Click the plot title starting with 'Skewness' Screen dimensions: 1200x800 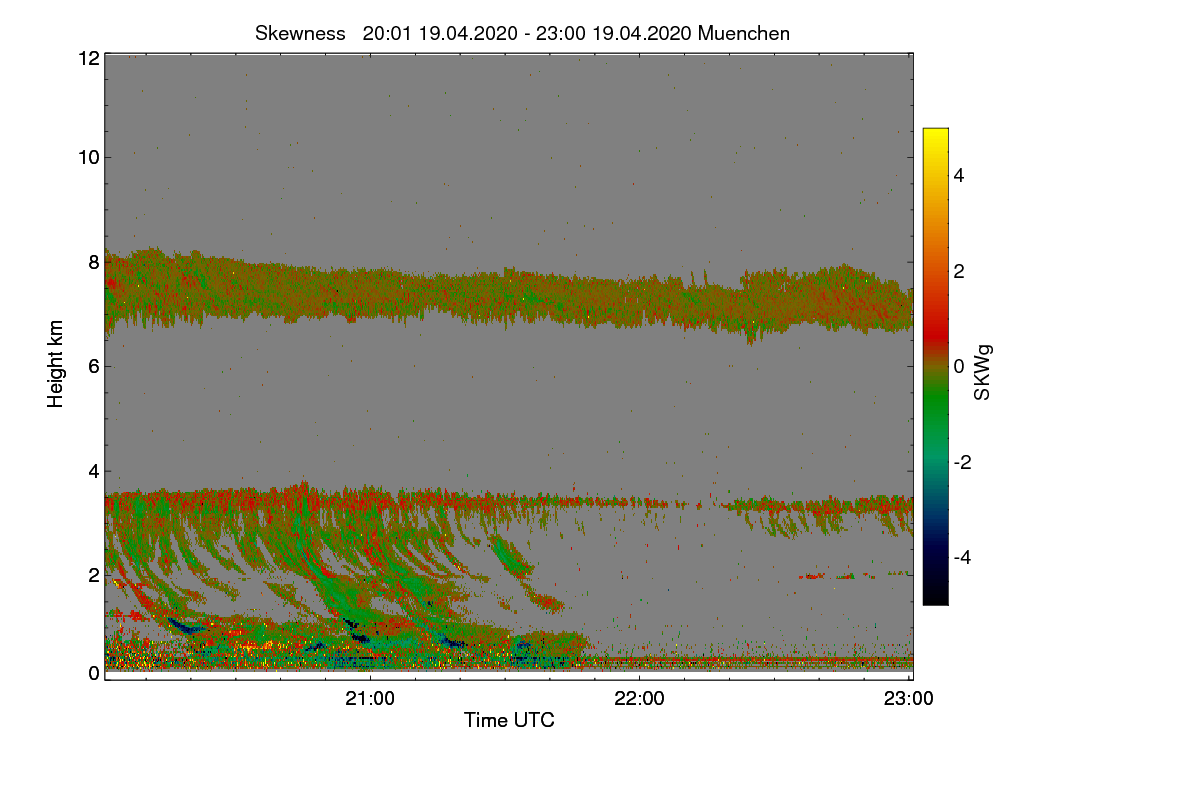click(x=522, y=33)
